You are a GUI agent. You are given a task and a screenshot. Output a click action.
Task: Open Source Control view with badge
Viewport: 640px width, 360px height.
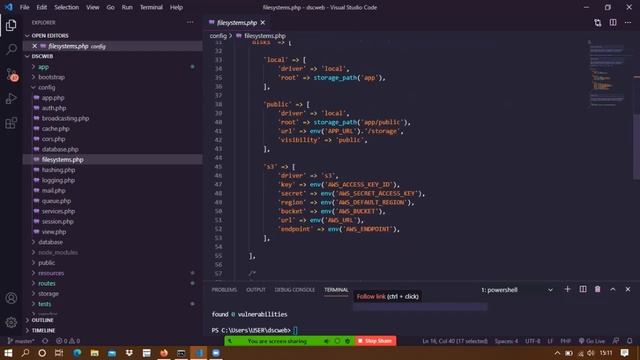[x=11, y=74]
